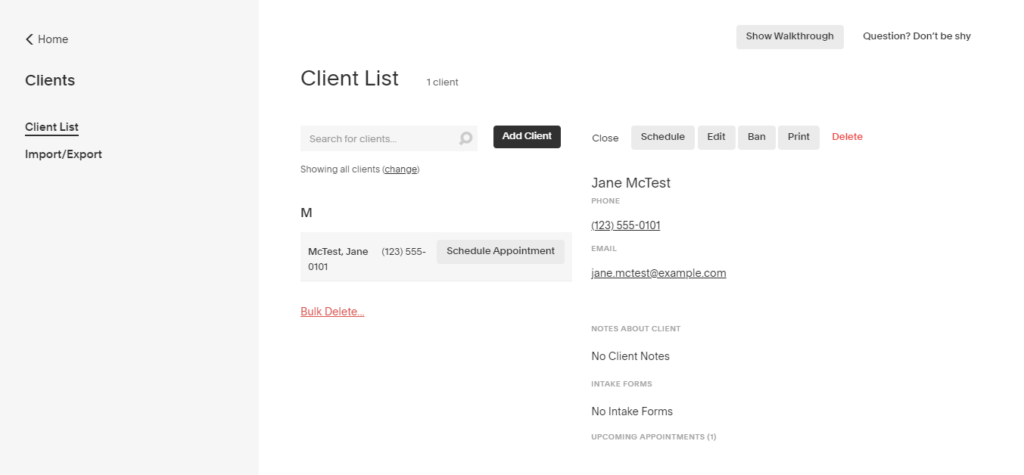Click the search magnifier icon

coord(466,139)
